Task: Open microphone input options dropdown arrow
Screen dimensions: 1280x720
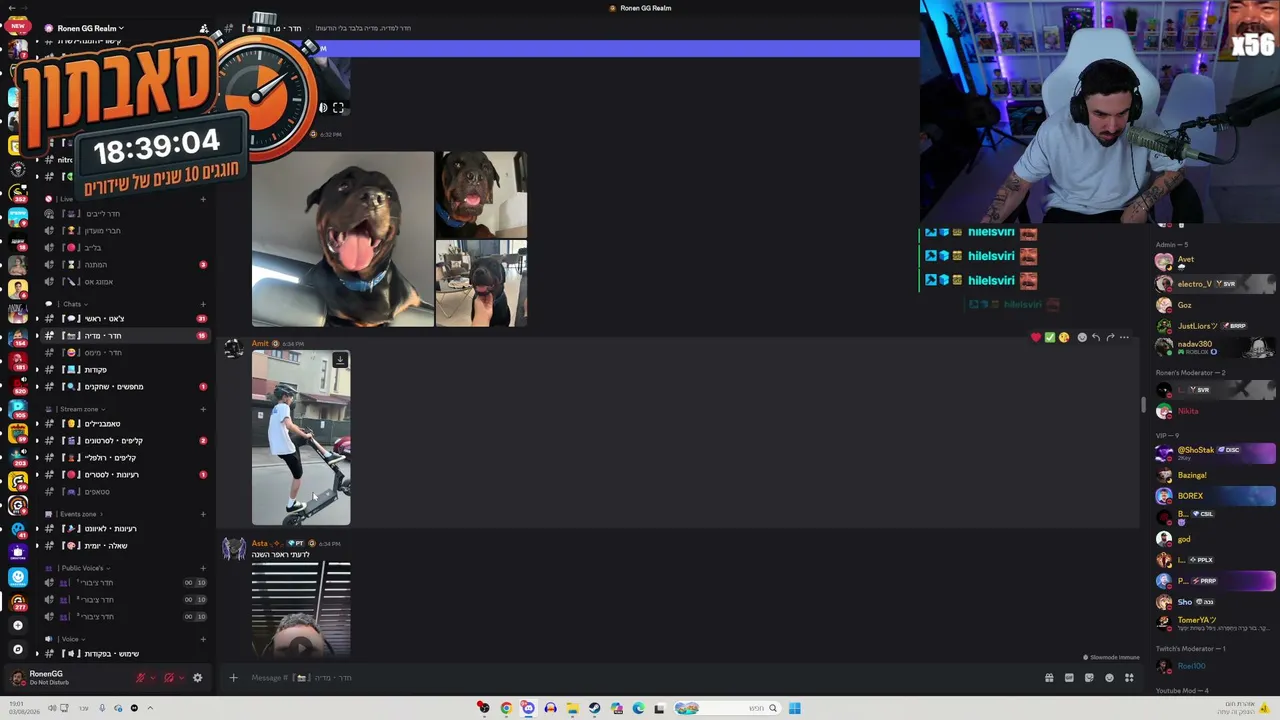Action: [152, 678]
